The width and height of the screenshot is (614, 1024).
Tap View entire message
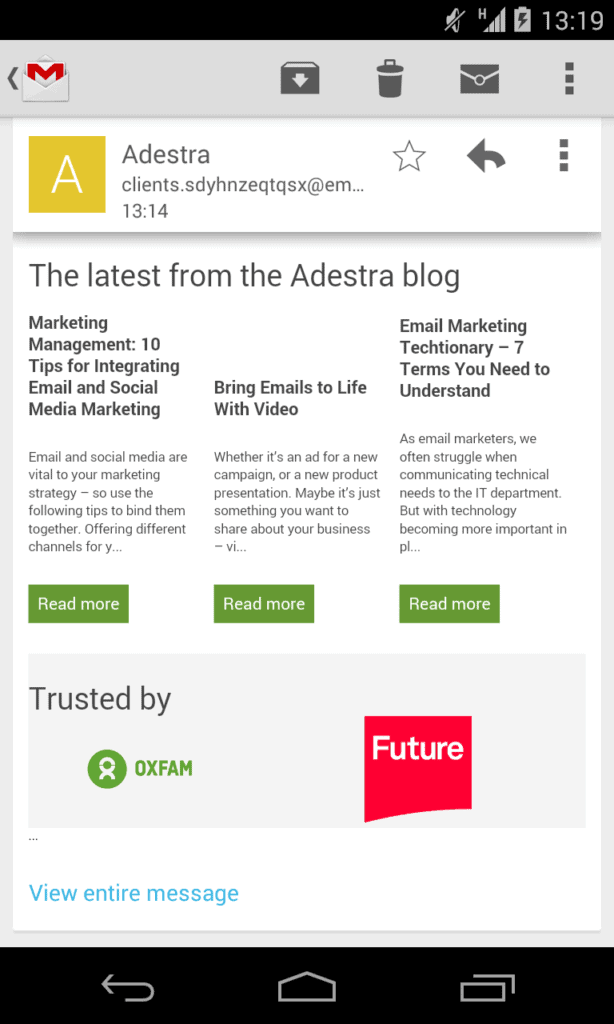(133, 893)
